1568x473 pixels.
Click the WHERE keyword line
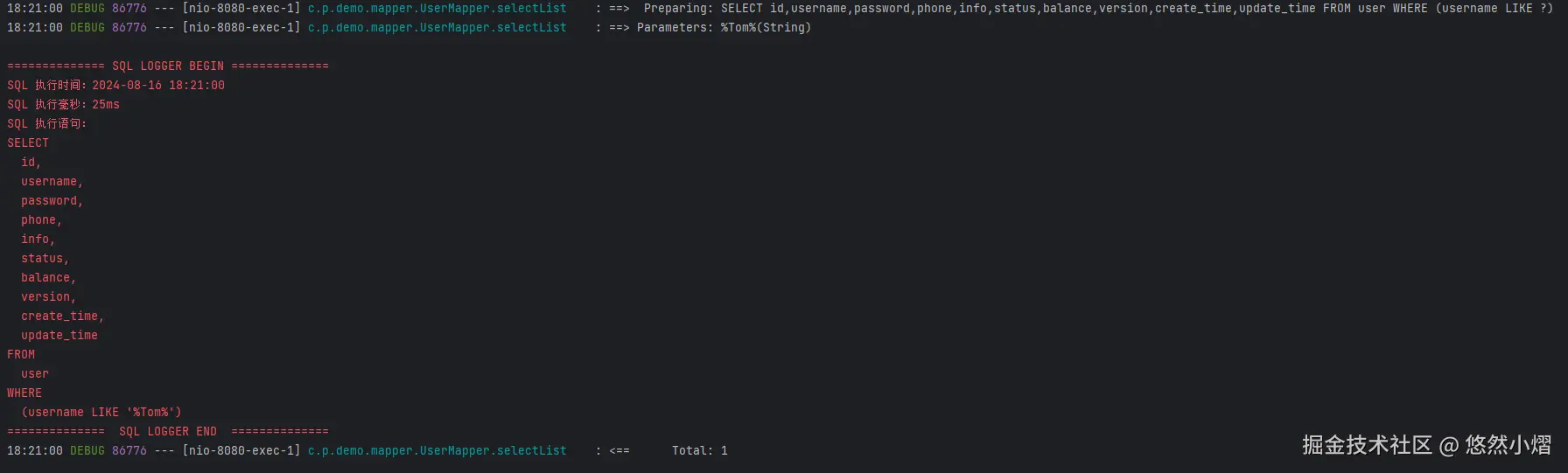click(24, 393)
